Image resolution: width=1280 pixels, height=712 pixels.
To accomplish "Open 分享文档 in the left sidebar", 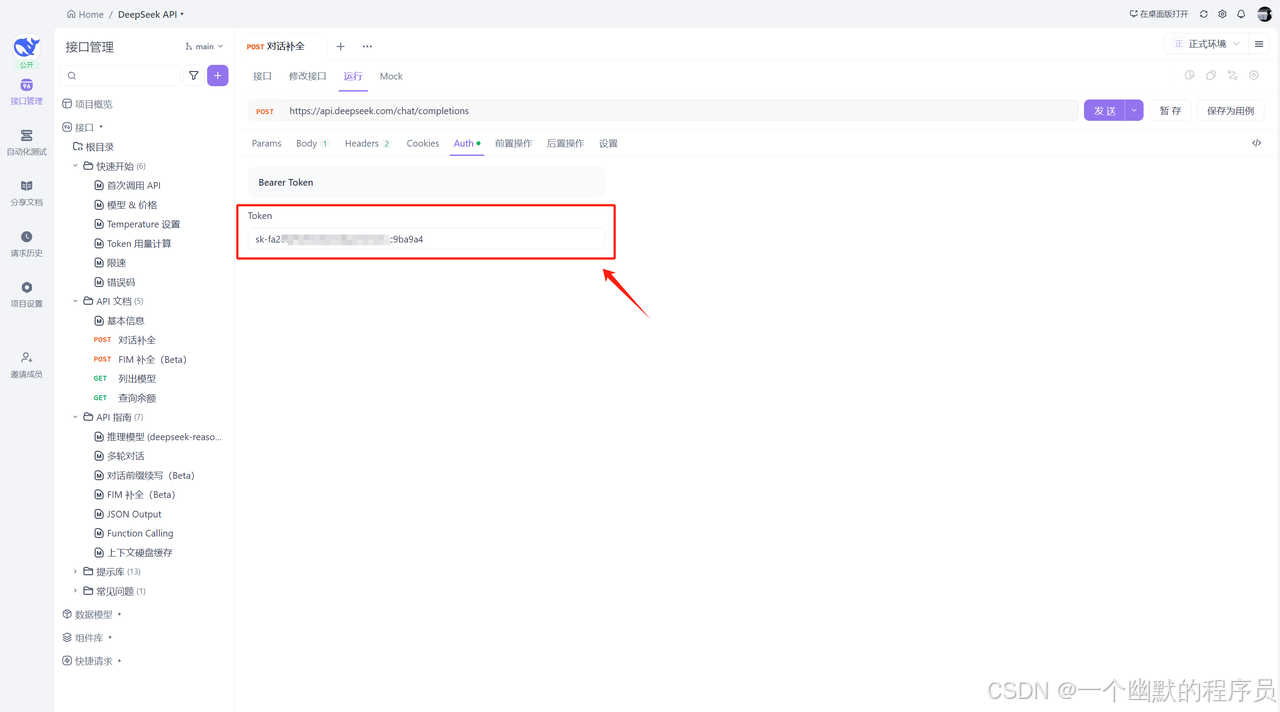I will (x=27, y=192).
